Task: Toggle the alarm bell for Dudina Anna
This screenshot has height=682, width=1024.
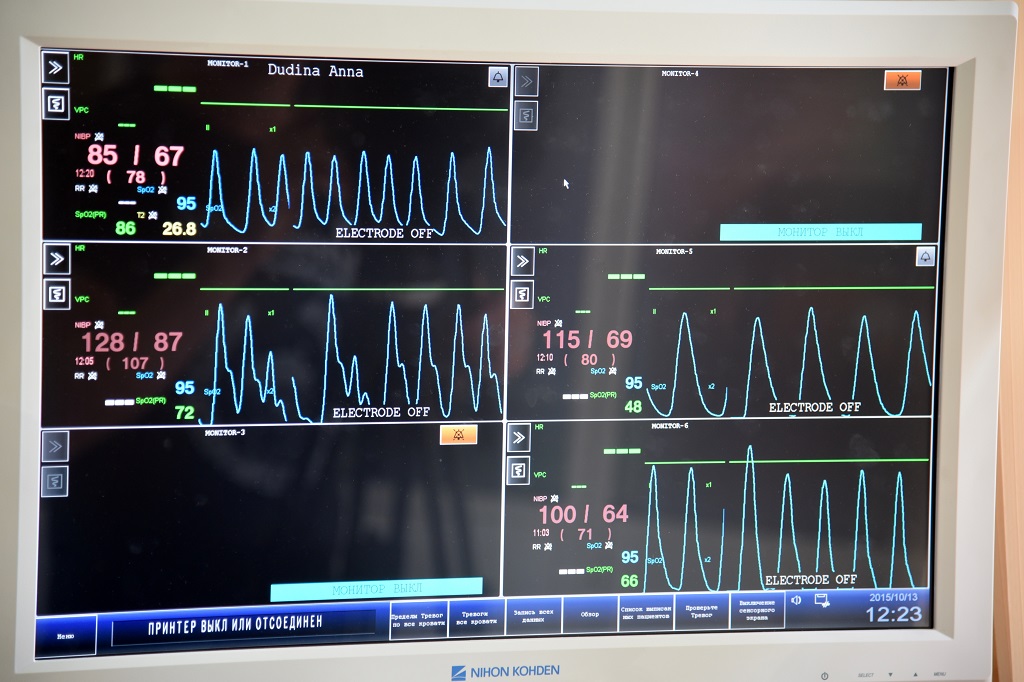Action: click(x=497, y=77)
